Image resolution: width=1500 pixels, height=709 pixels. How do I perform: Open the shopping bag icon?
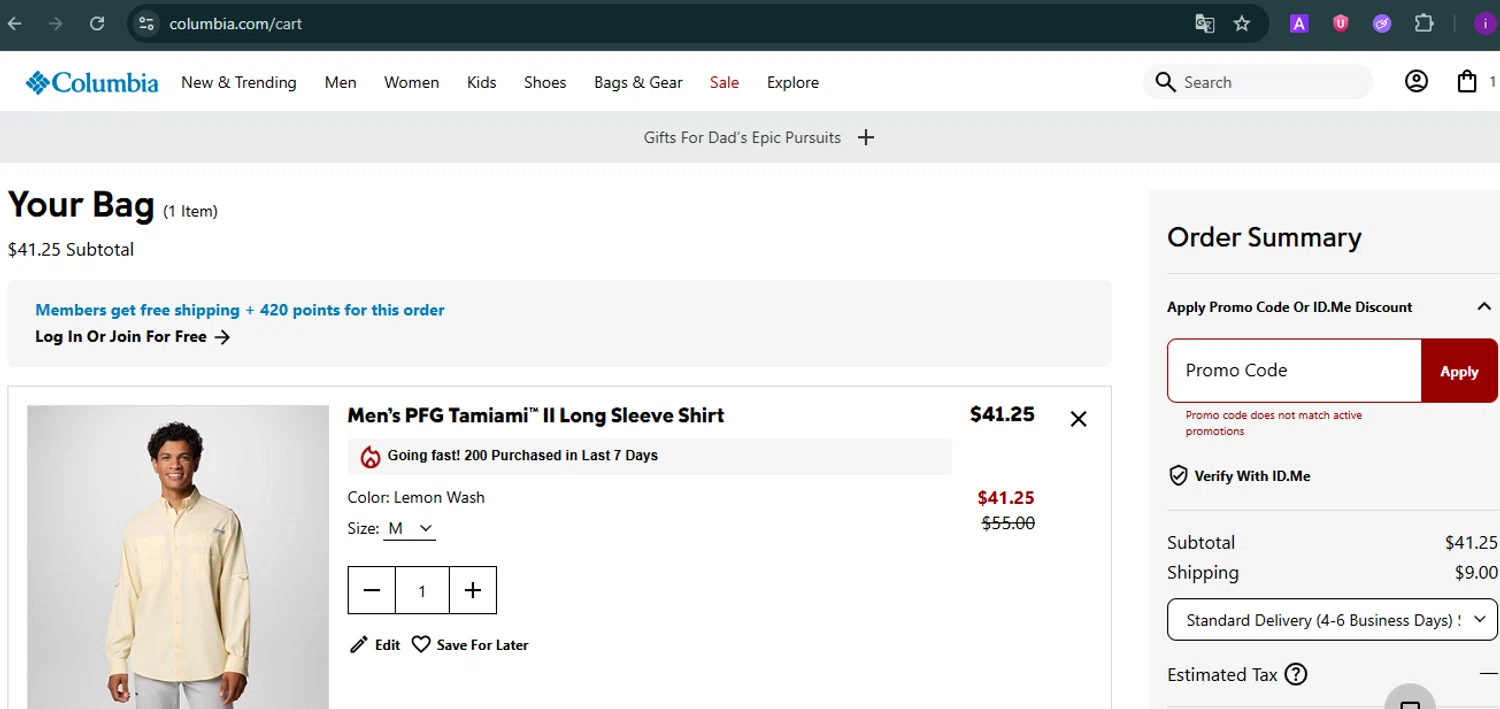pyautogui.click(x=1466, y=82)
